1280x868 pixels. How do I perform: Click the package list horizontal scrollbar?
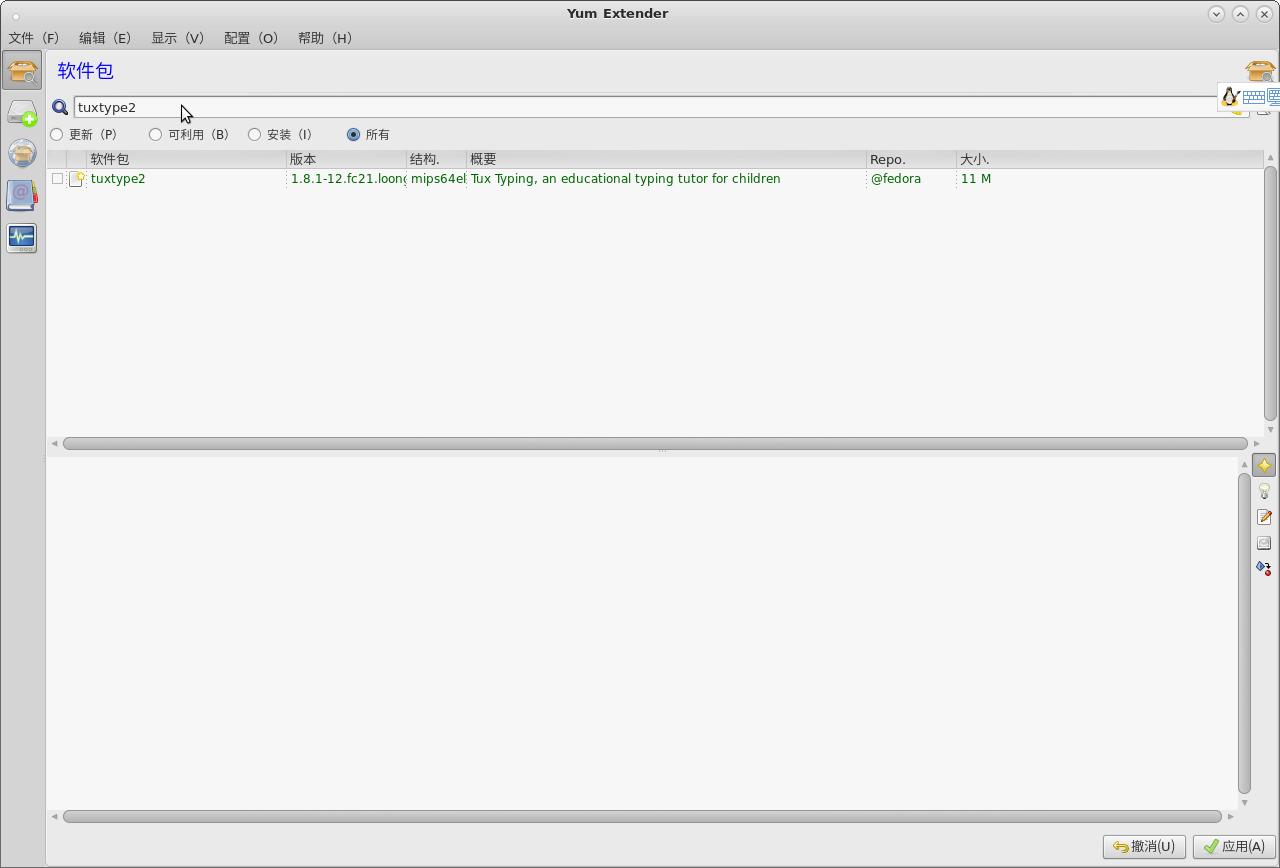tap(655, 443)
